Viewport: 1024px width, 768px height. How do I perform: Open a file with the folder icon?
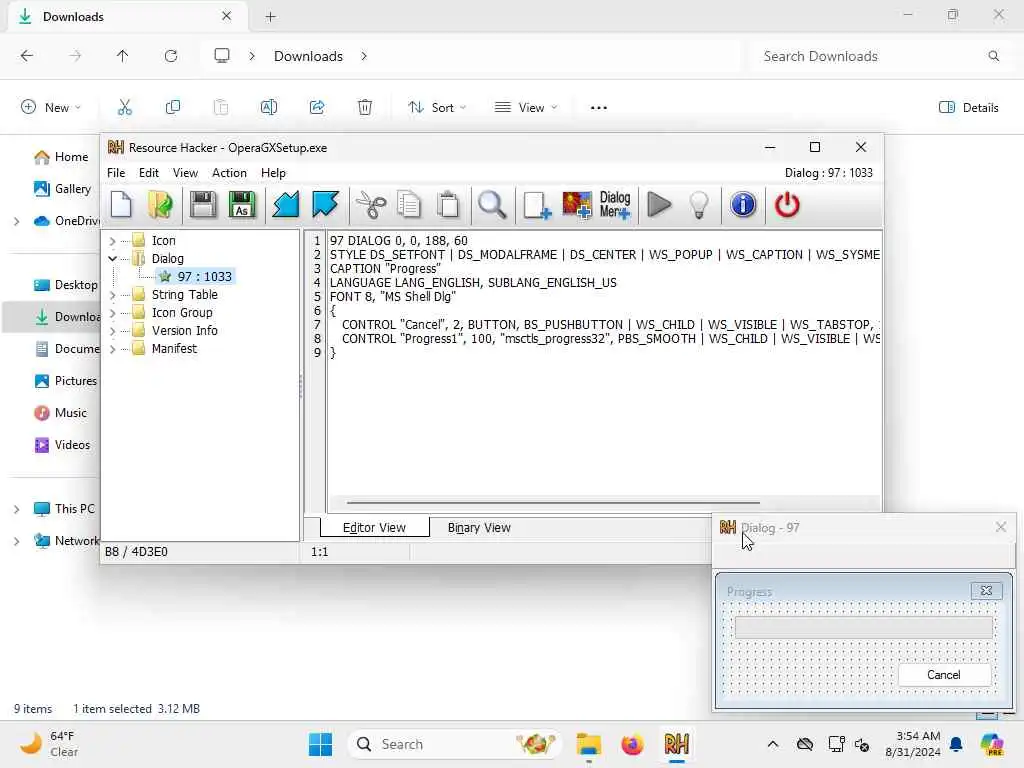[160, 205]
